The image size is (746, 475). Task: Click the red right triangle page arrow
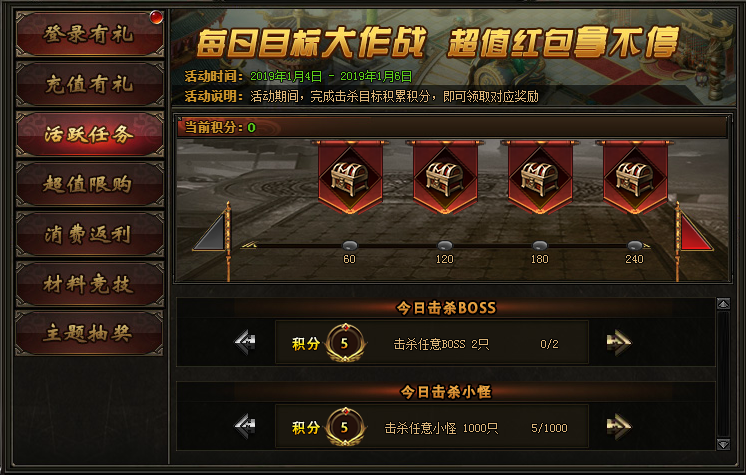tap(694, 233)
